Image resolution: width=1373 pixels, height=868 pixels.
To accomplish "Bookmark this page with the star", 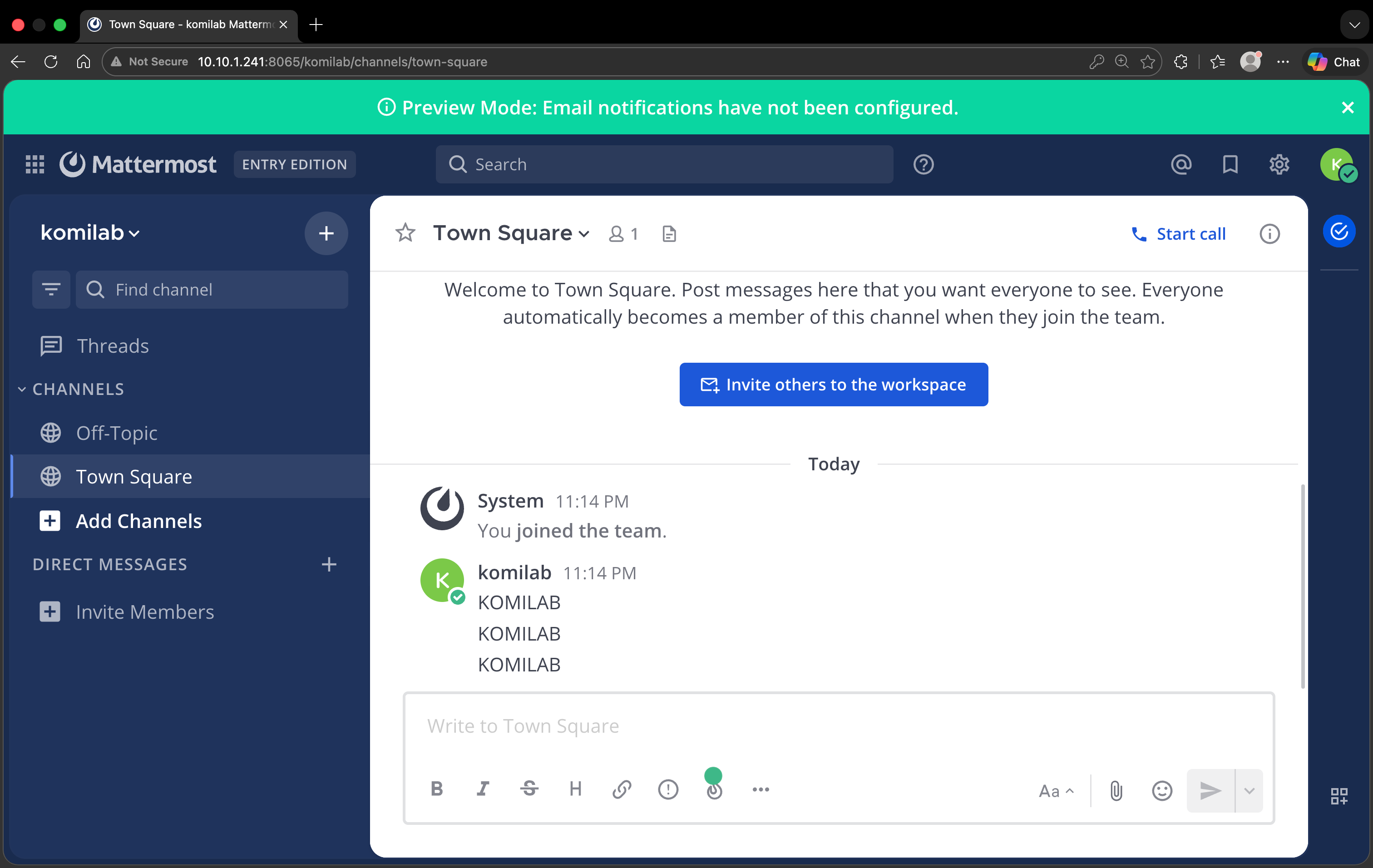I will pos(1147,62).
